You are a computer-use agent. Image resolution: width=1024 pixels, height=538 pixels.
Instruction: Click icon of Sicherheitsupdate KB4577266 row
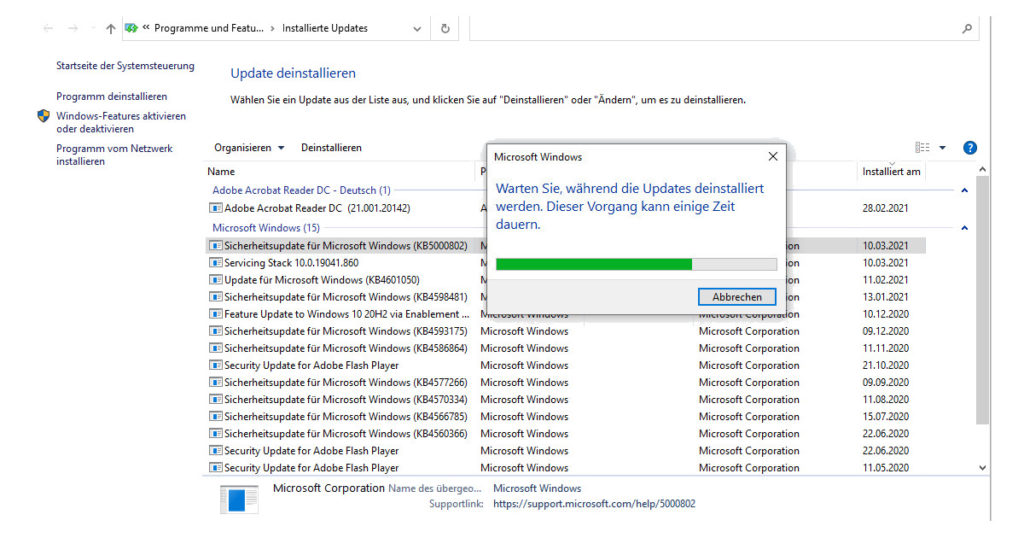pyautogui.click(x=216, y=383)
